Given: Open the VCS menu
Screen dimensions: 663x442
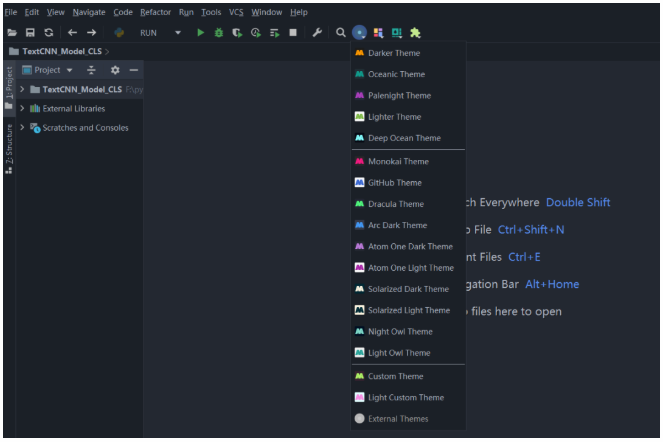Looking at the screenshot, I should click(x=236, y=12).
